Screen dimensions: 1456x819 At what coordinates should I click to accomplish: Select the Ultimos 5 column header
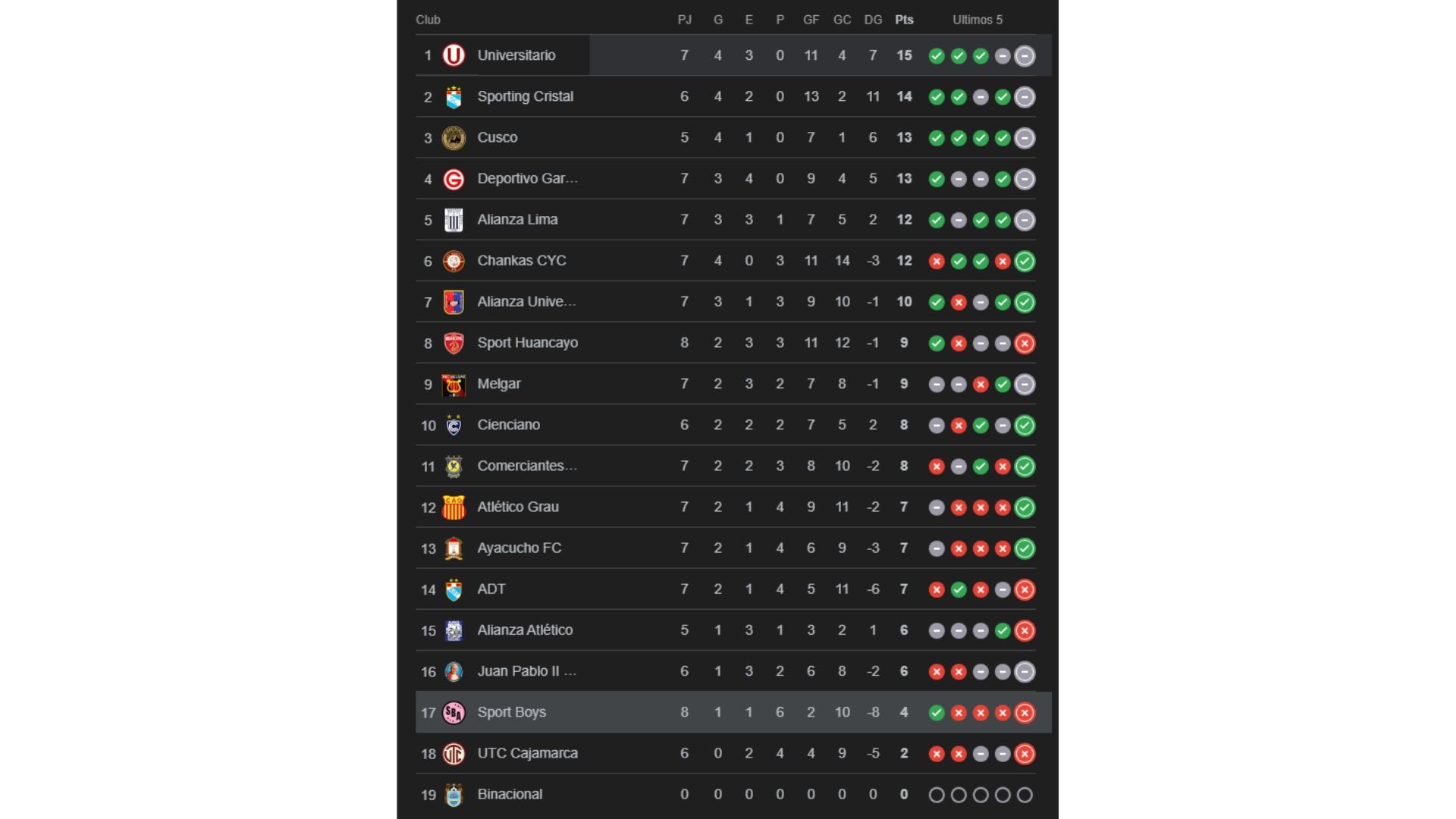978,20
